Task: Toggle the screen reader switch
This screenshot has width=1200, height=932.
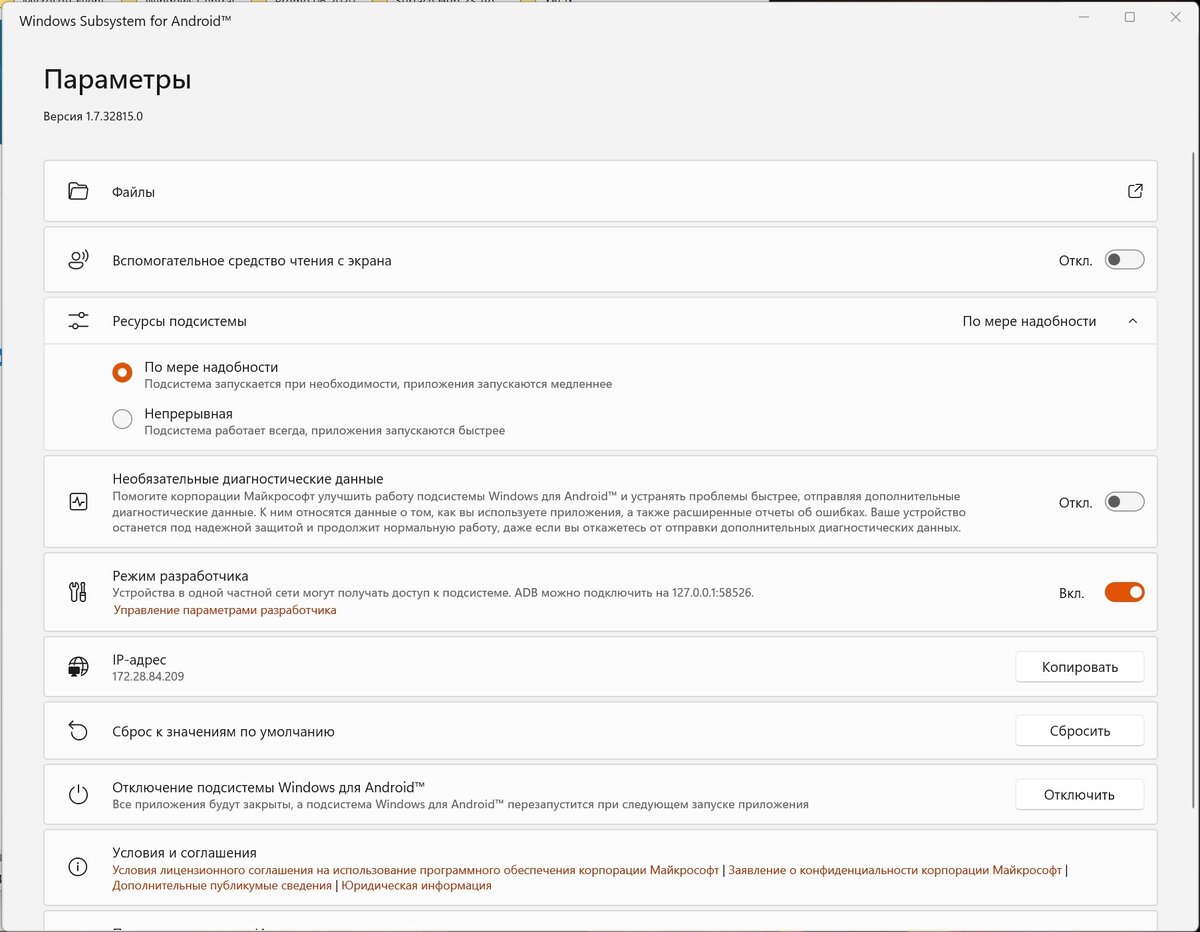Action: coord(1124,260)
